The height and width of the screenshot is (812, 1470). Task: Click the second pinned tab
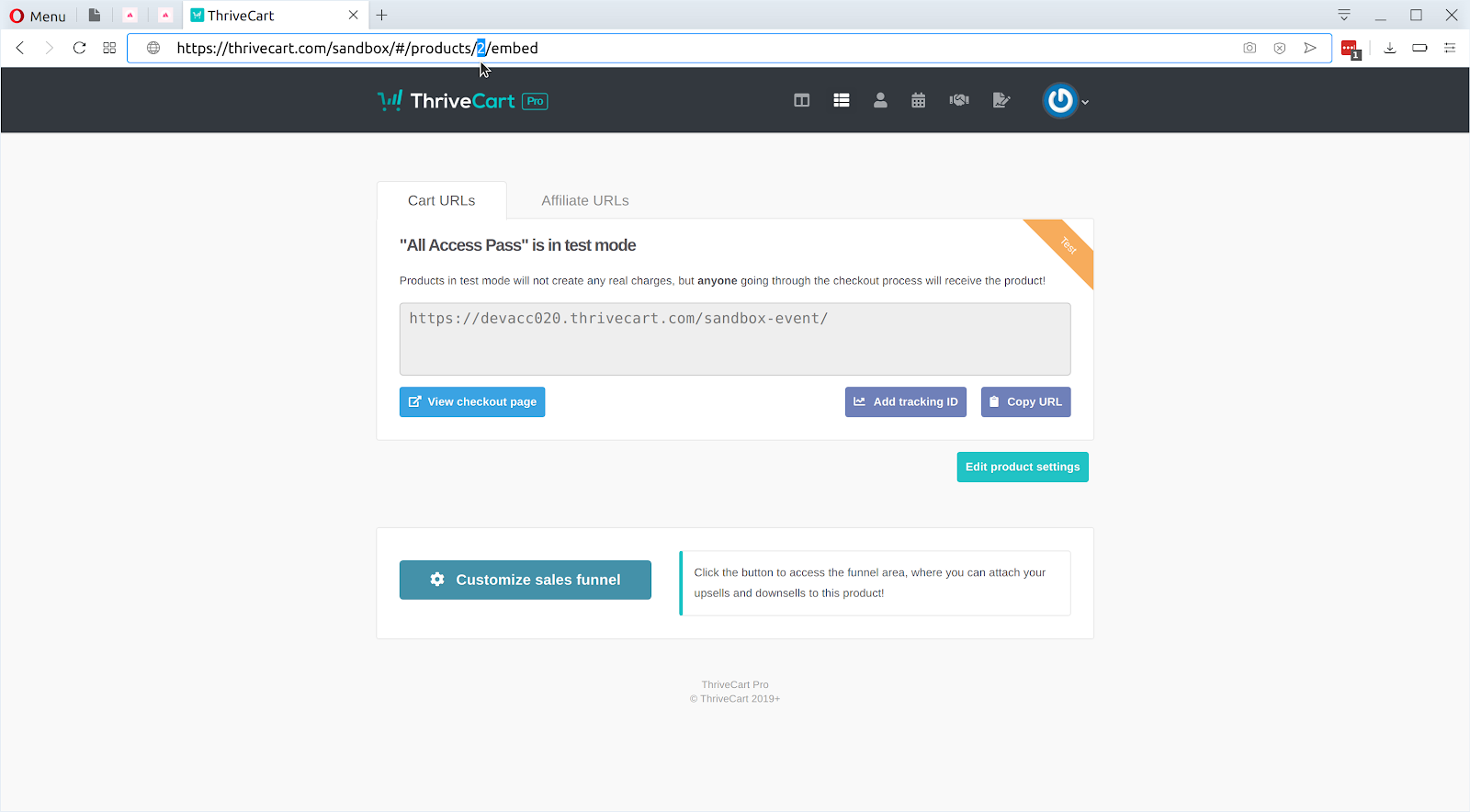130,15
